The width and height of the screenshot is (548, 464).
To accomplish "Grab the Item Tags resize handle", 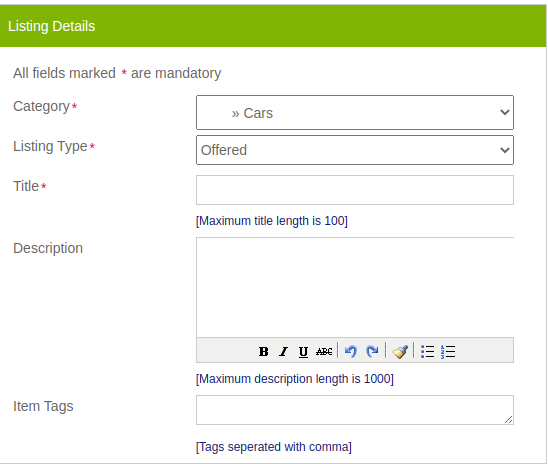I will pyautogui.click(x=509, y=420).
